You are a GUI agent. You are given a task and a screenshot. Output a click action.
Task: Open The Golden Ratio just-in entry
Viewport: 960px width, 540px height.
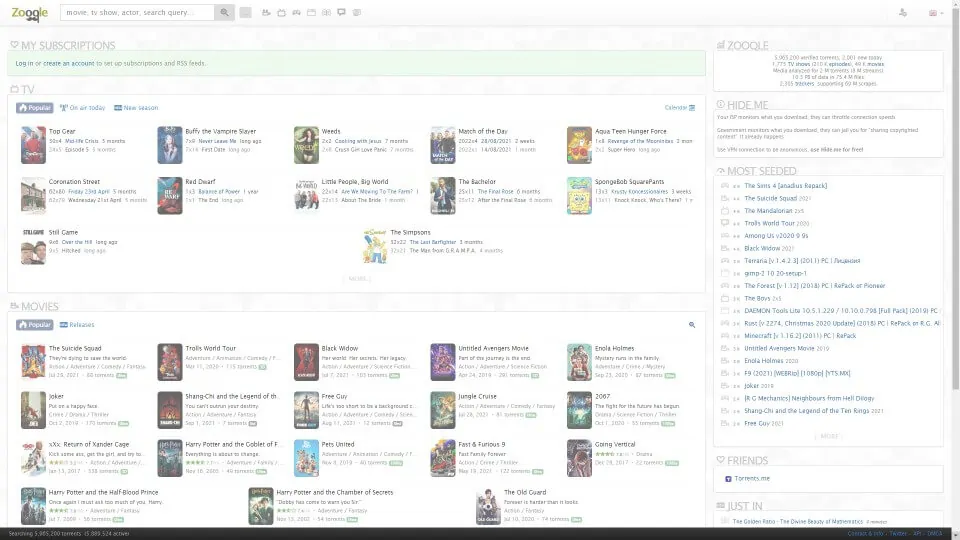[797, 522]
